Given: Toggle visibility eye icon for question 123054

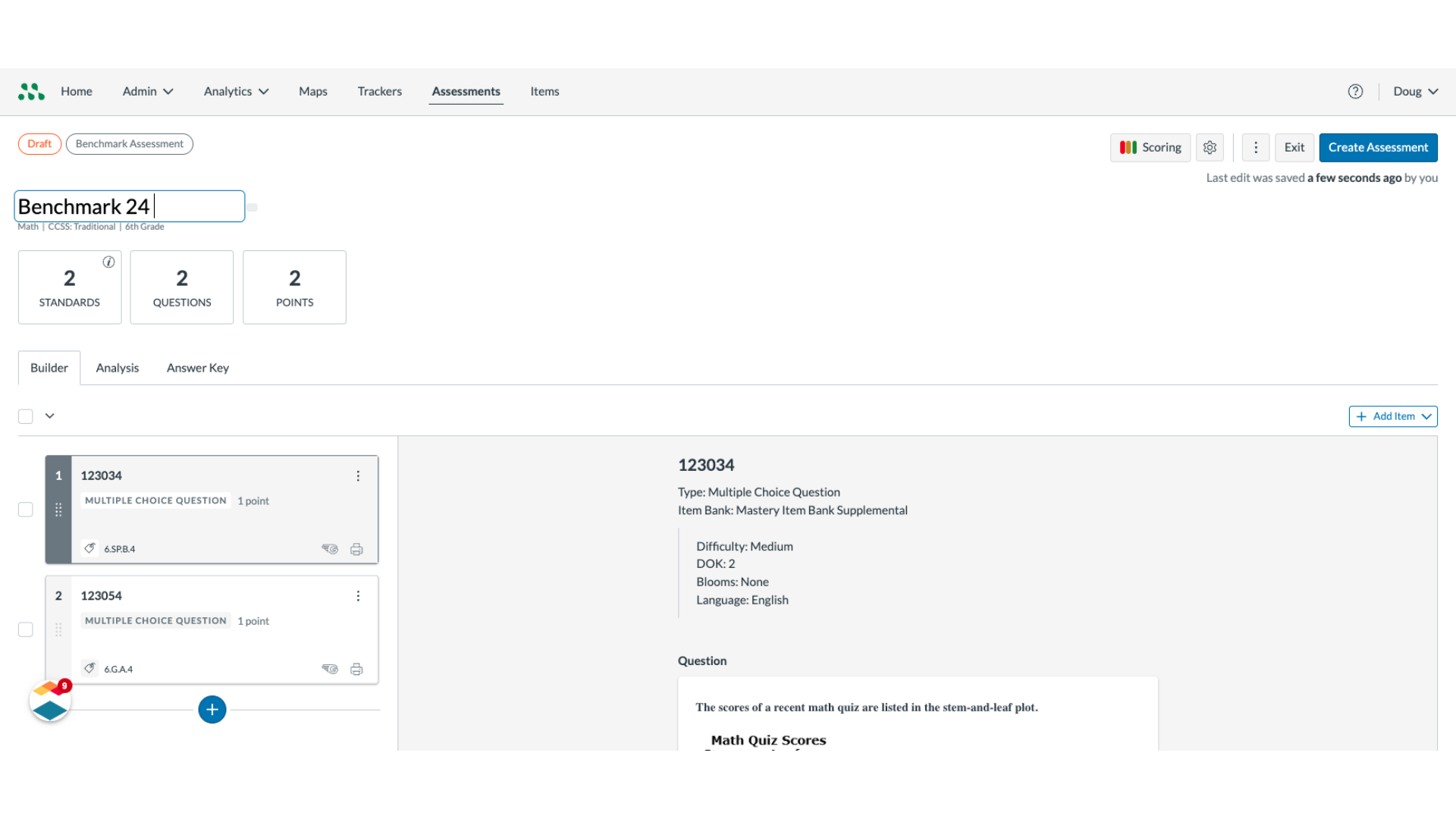Looking at the screenshot, I should click(x=329, y=668).
